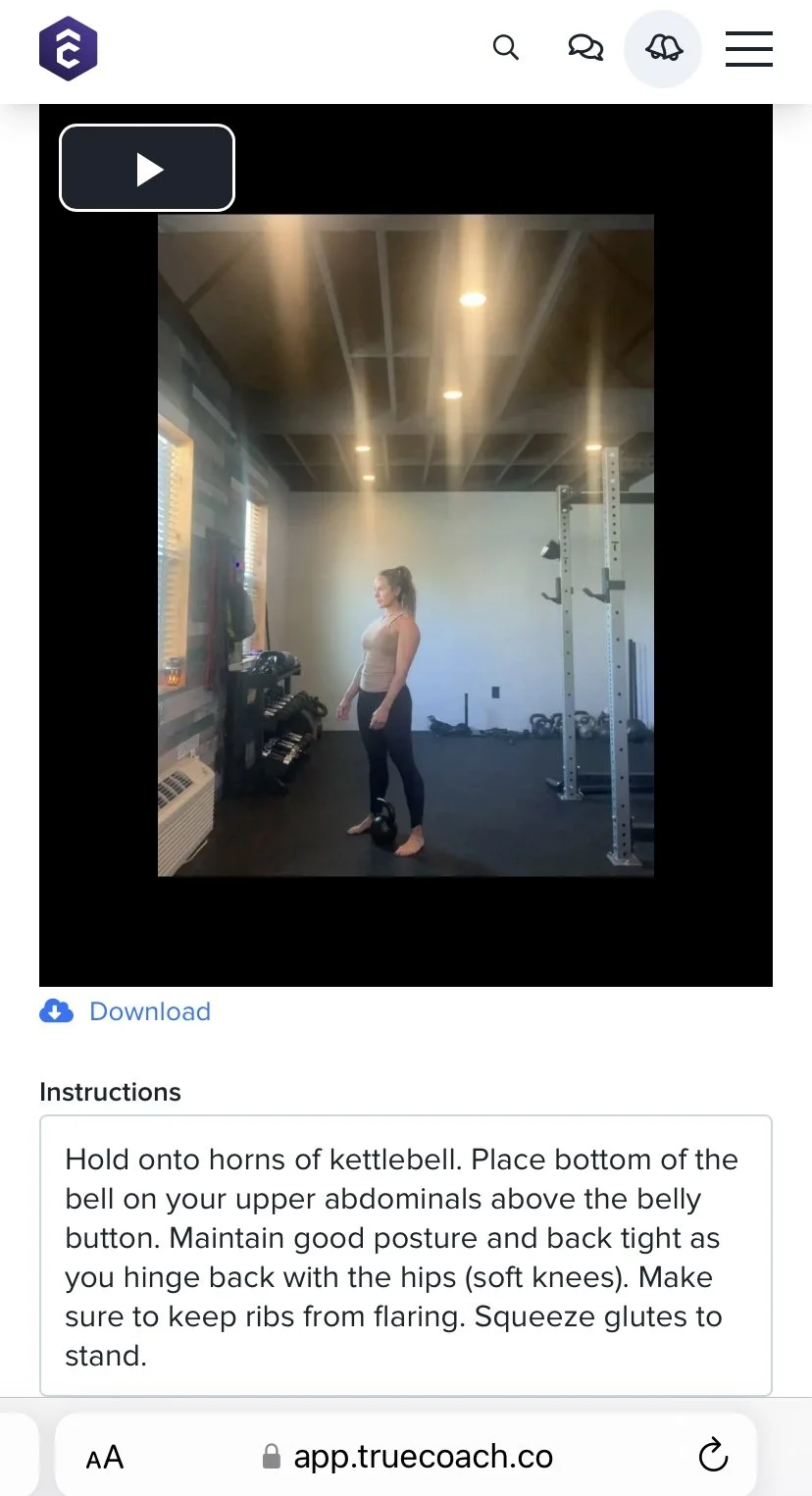Viewport: 812px width, 1496px height.
Task: Tap the app.truecoach.co address text
Action: tap(423, 1457)
